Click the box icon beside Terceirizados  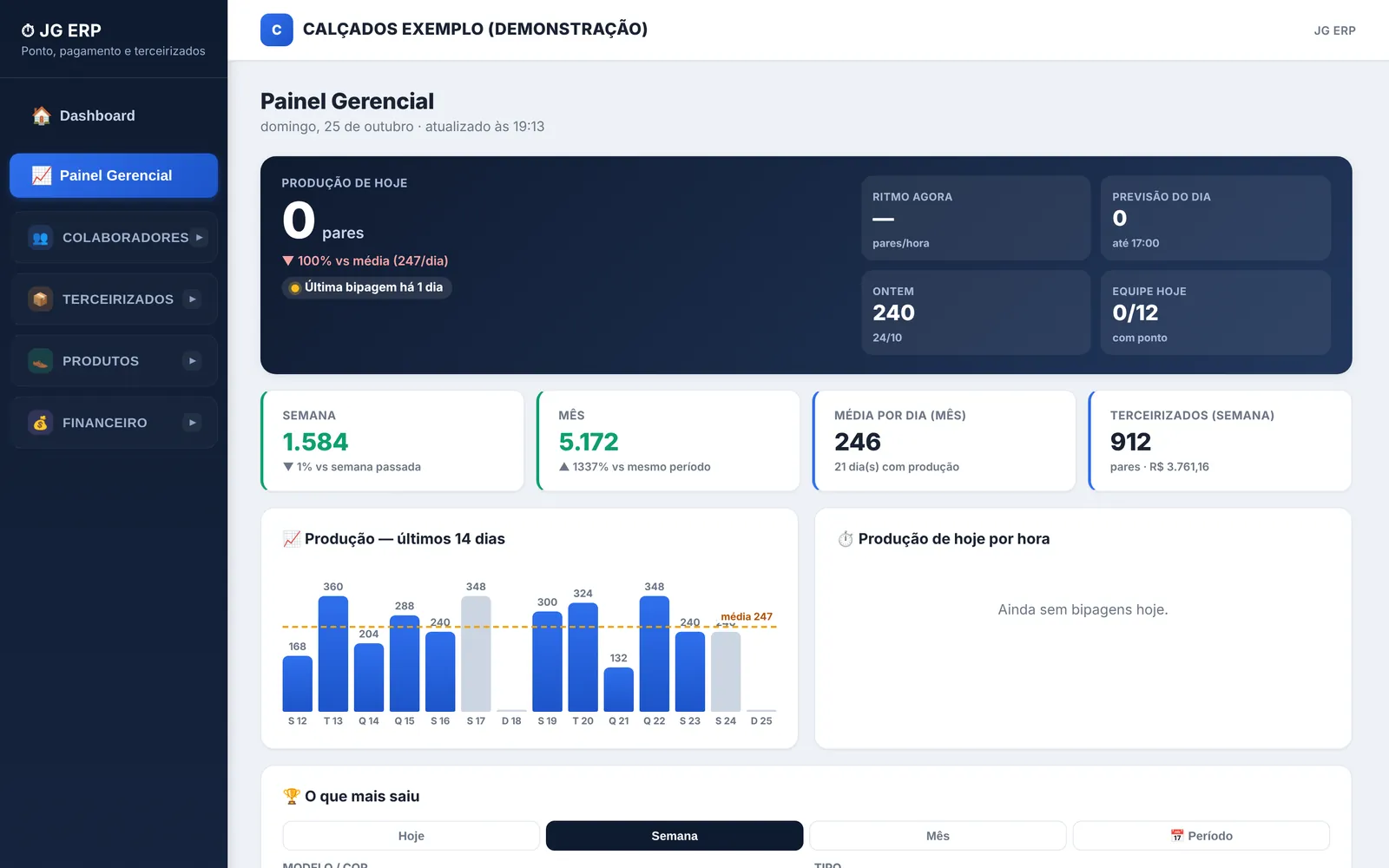click(x=40, y=299)
